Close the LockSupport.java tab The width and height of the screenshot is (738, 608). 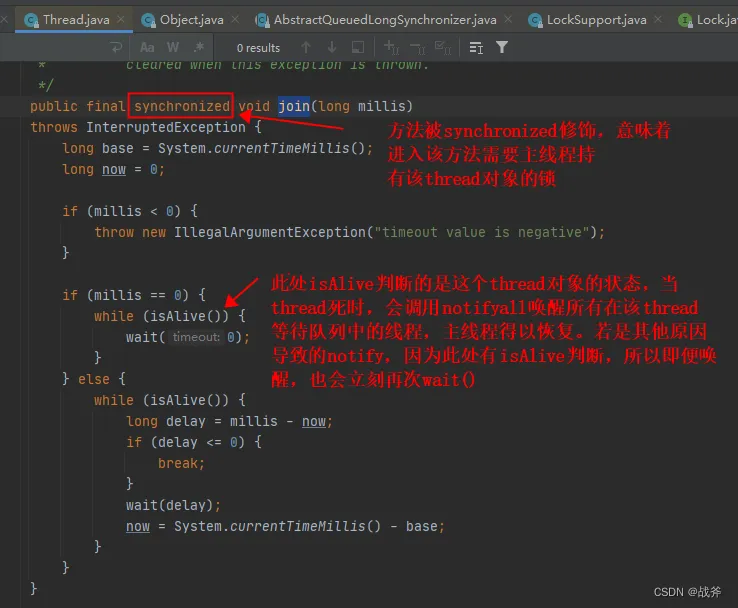658,19
